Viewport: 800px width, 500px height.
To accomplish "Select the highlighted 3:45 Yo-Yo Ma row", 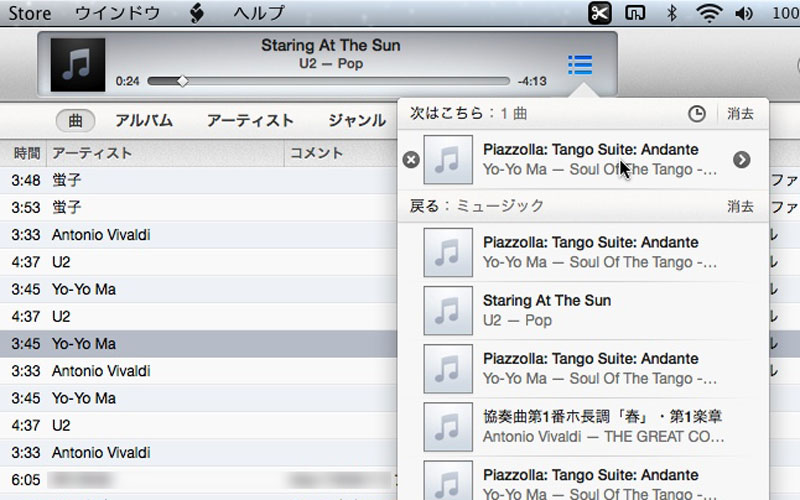I will [x=198, y=344].
